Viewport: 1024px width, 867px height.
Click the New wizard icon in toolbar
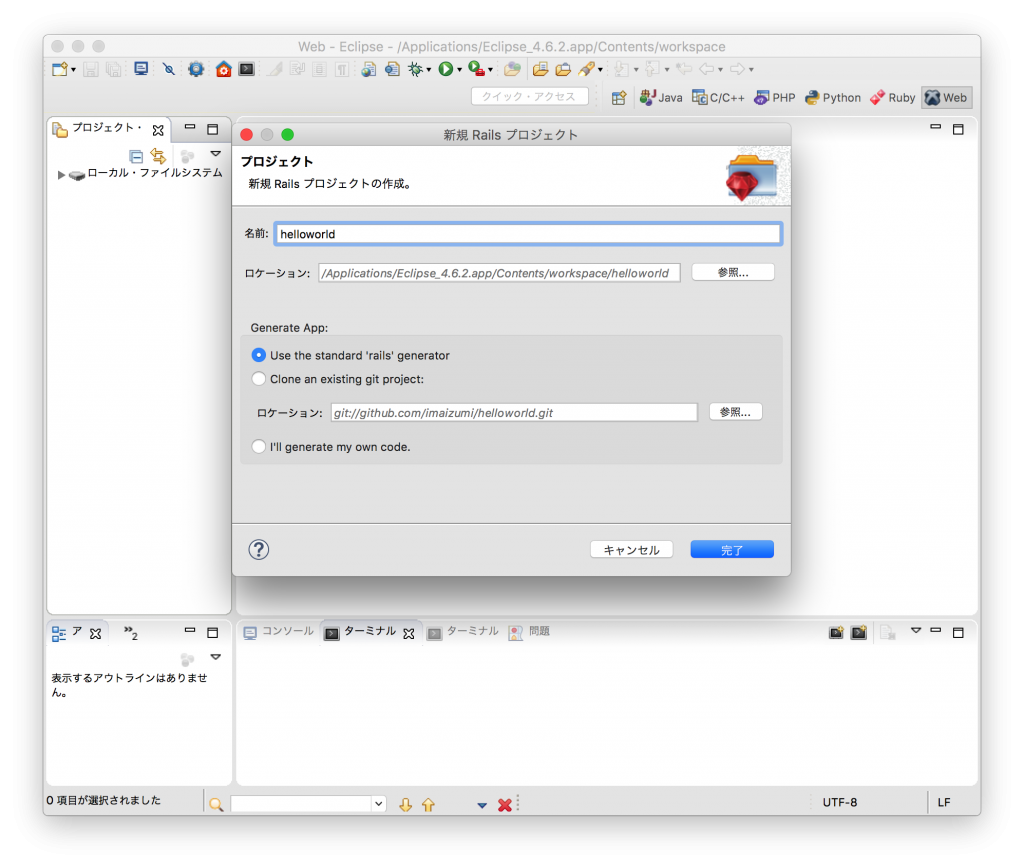[x=59, y=69]
